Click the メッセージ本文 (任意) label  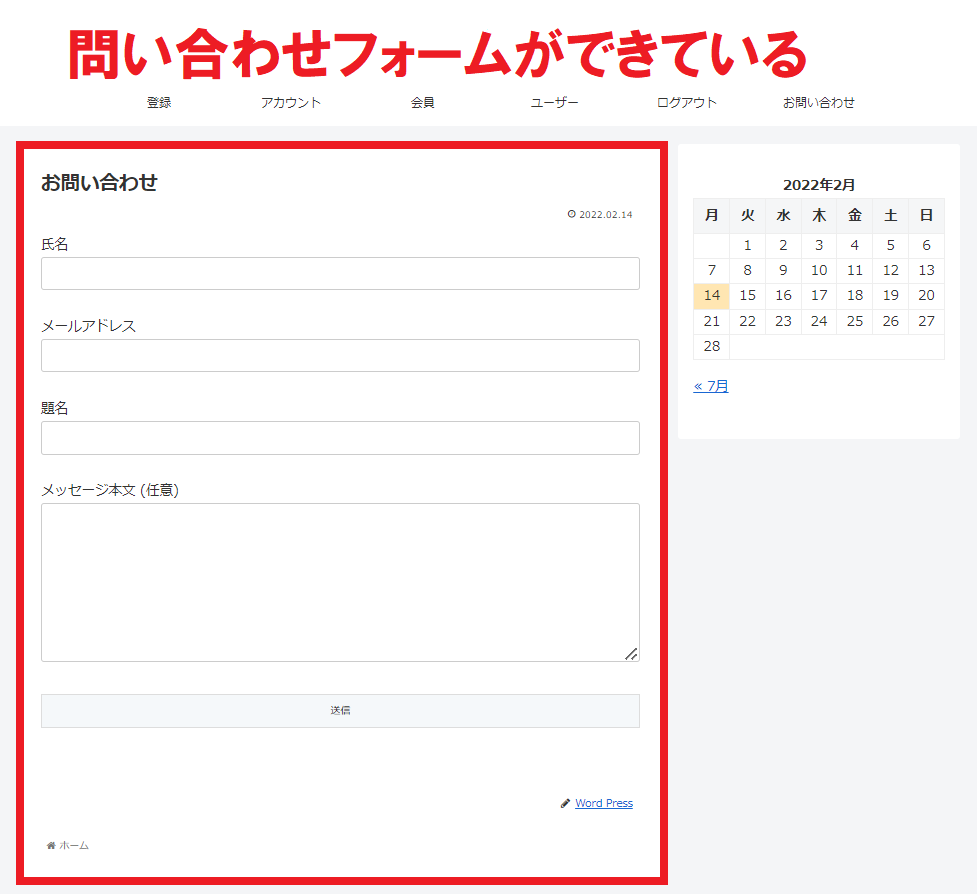110,491
